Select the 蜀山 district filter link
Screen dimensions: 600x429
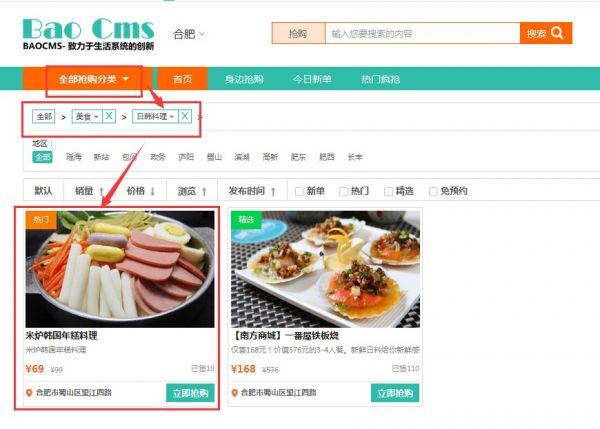pos(214,157)
